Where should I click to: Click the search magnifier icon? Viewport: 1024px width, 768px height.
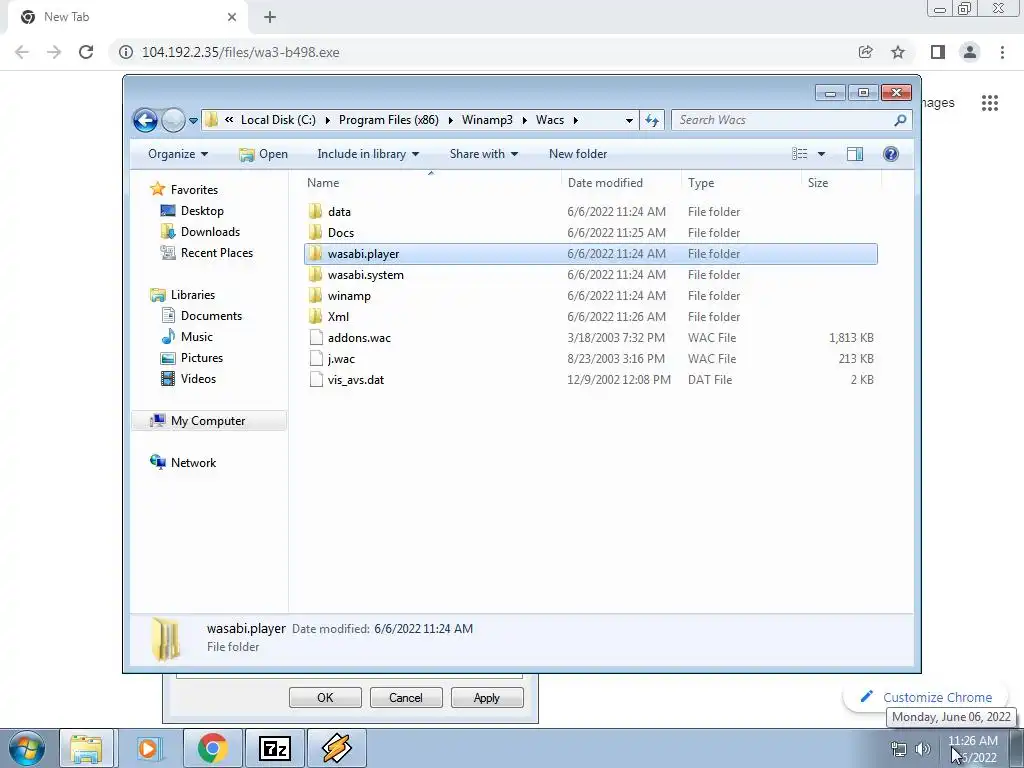[x=901, y=120]
